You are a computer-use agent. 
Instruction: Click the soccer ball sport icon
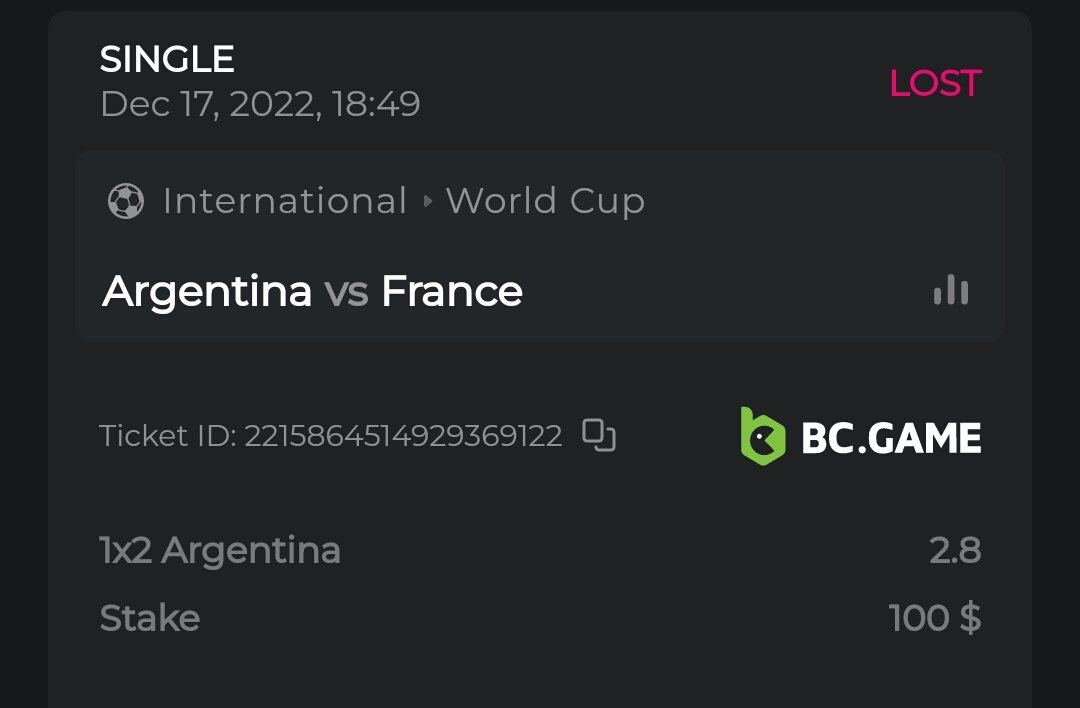point(125,201)
